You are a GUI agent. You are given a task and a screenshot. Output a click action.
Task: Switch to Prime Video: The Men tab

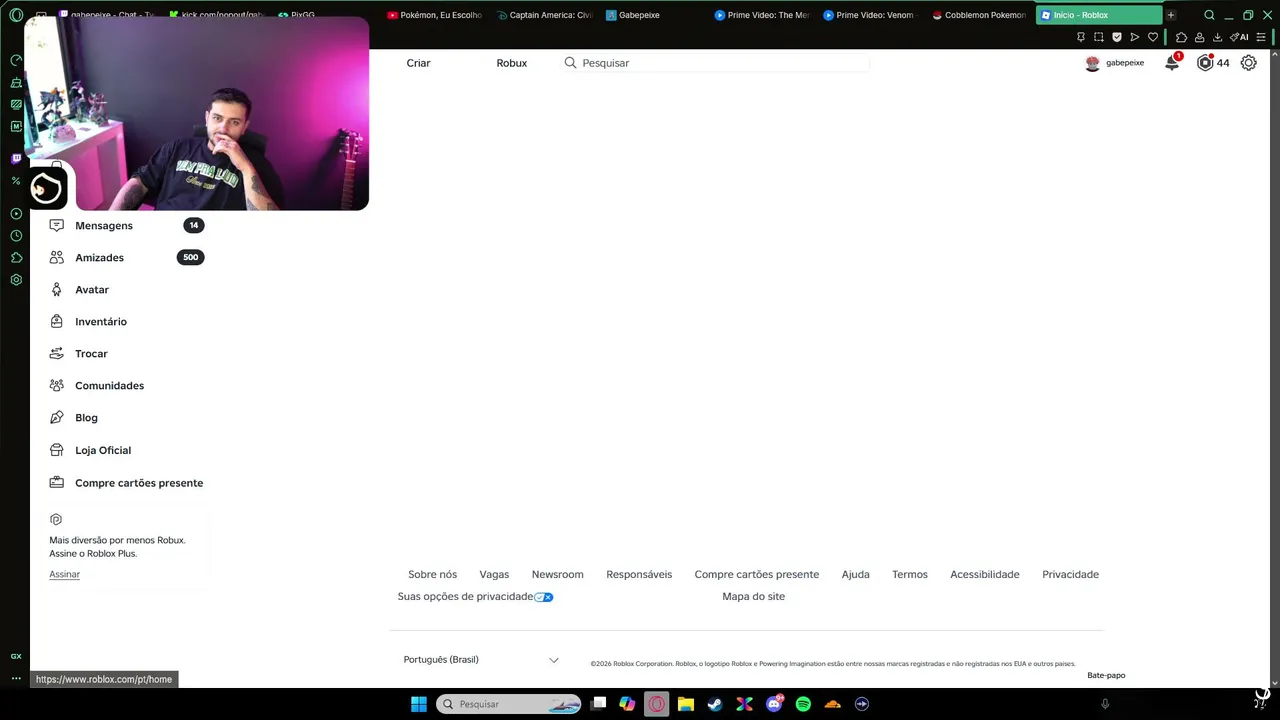(762, 15)
